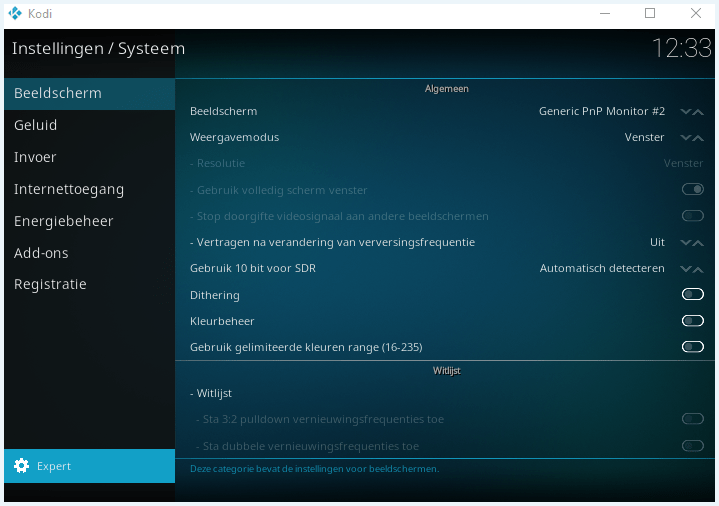Enable the Kleurbeheer switch
Screen dimensions: 719x506
coord(692,321)
